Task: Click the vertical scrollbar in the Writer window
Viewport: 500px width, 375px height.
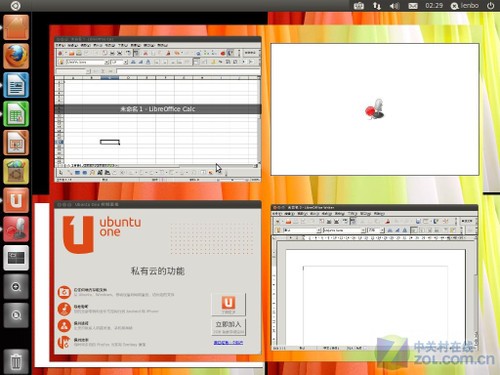Action: pos(476,292)
